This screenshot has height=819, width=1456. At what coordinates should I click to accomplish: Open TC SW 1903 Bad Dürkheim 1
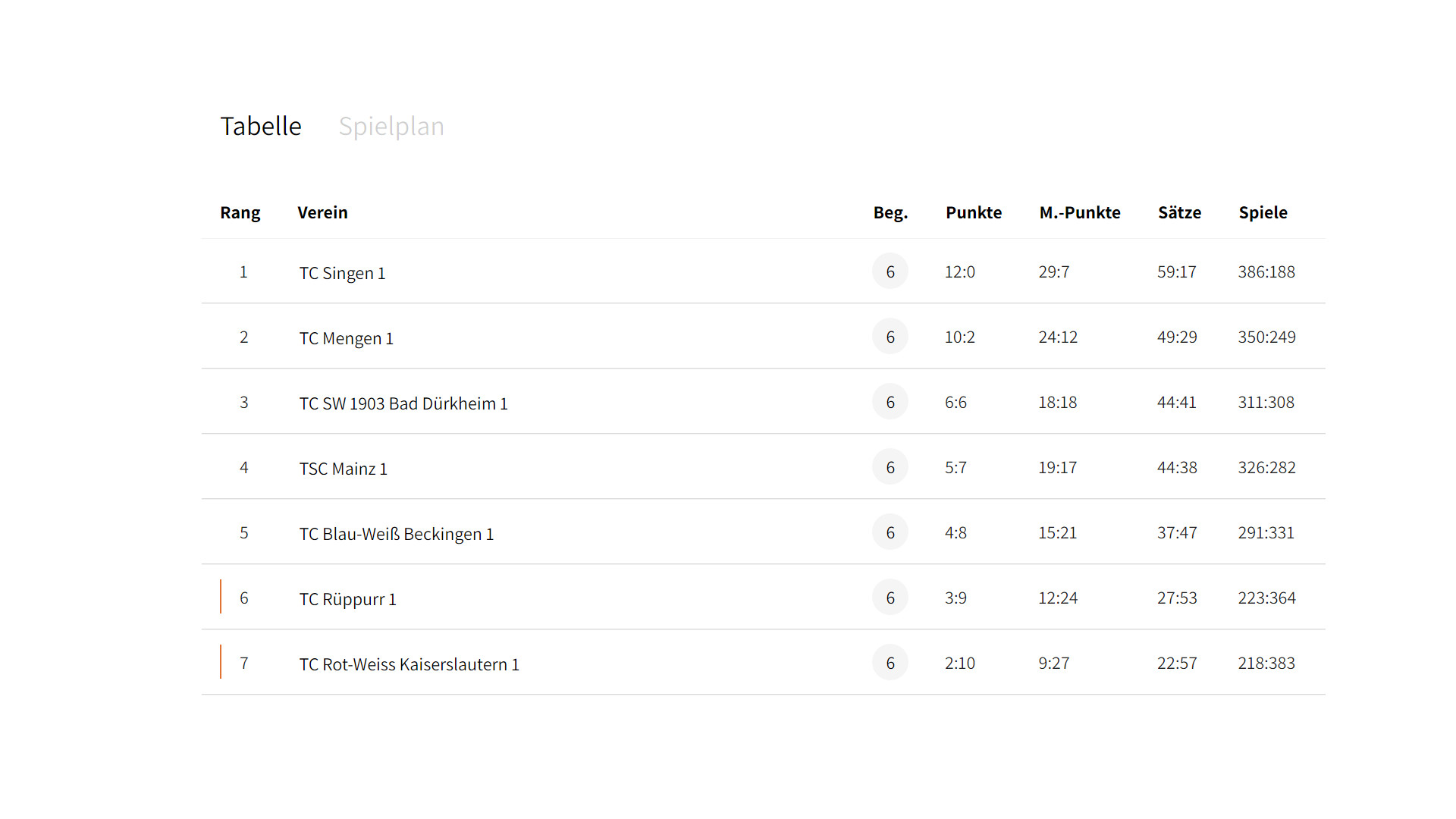coord(403,403)
